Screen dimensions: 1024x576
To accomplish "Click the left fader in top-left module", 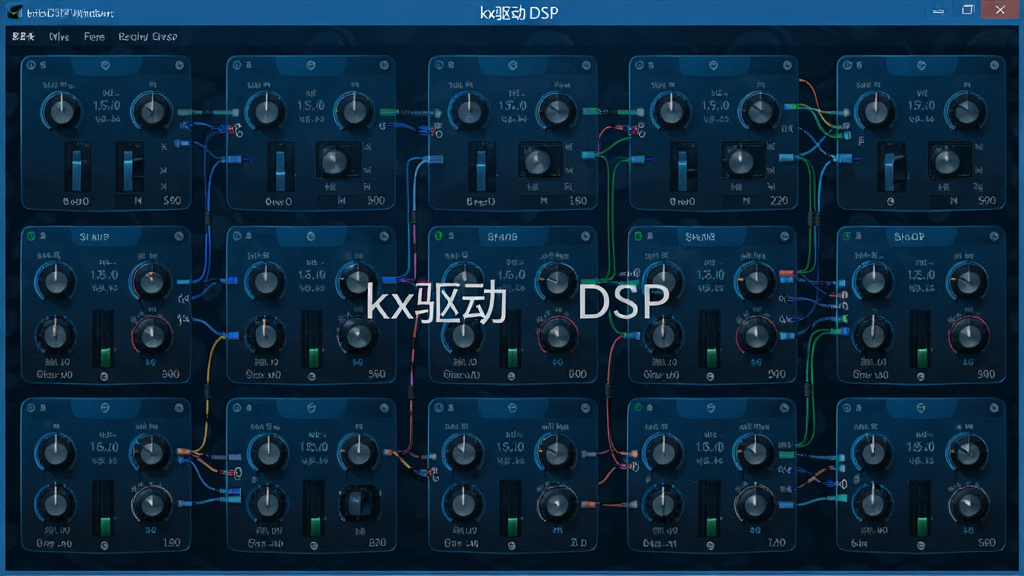I will pyautogui.click(x=77, y=168).
